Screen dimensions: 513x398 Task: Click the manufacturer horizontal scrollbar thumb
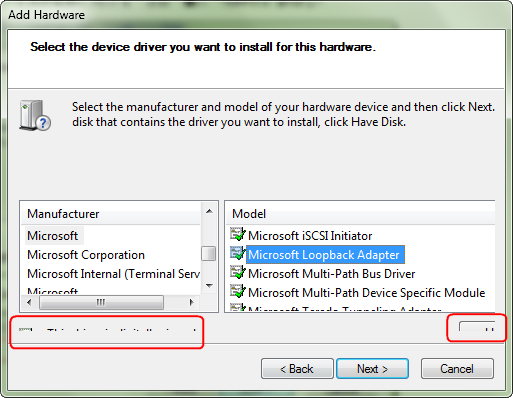(101, 302)
